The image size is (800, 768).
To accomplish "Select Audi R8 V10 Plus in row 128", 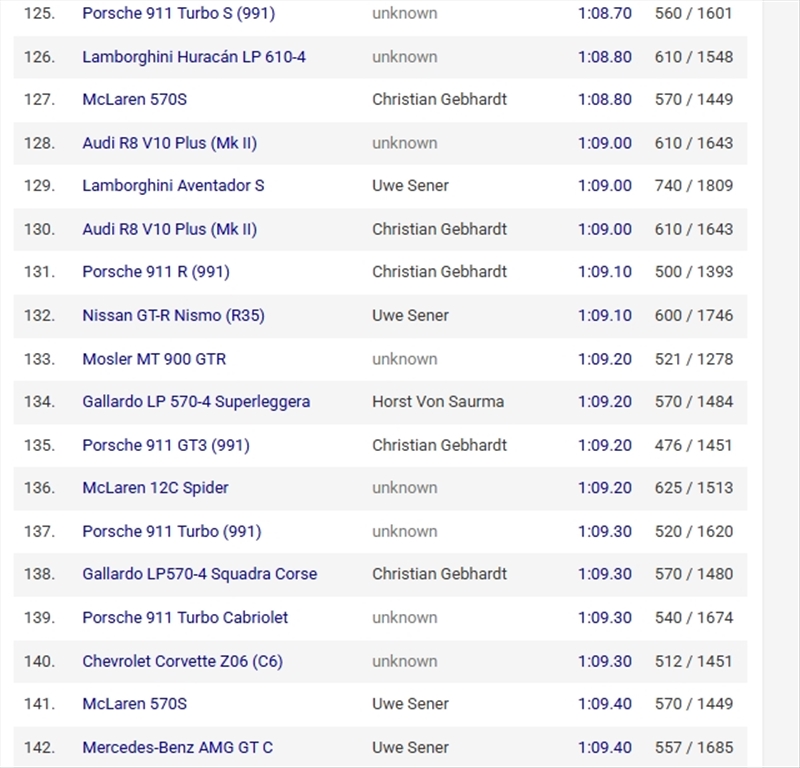I will click(x=169, y=143).
